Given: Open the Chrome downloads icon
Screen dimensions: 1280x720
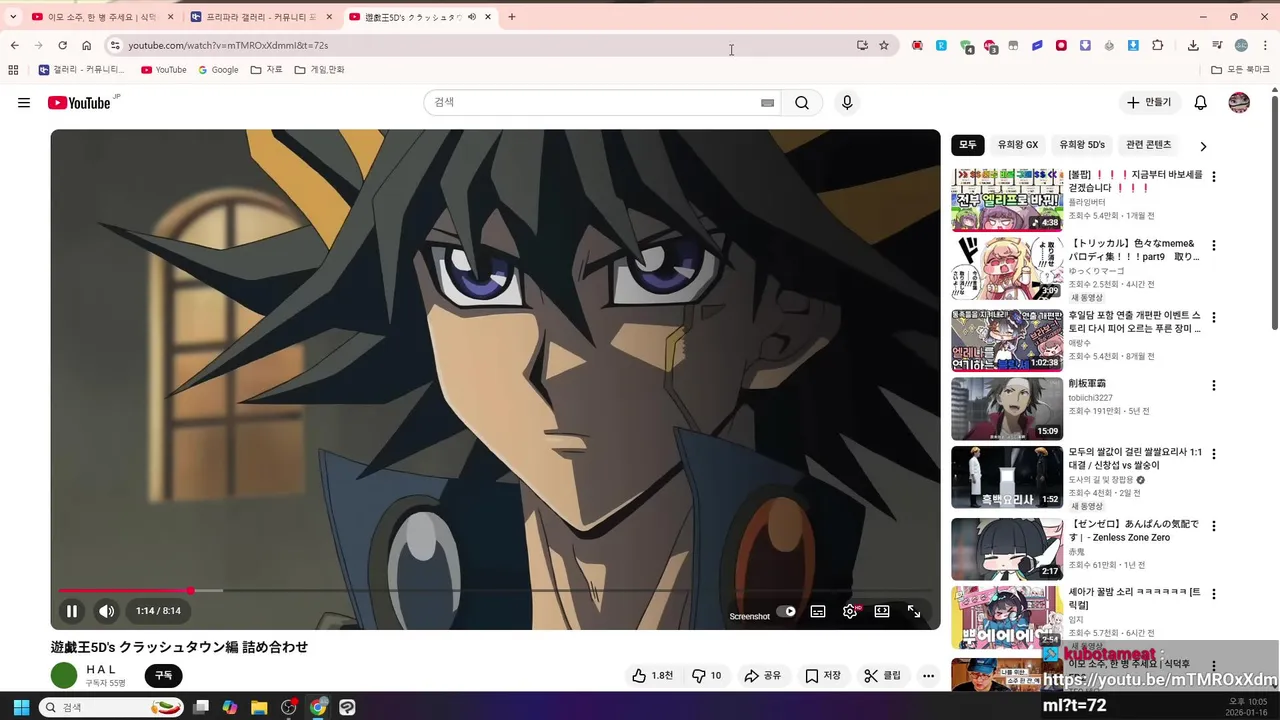Looking at the screenshot, I should (x=1193, y=45).
